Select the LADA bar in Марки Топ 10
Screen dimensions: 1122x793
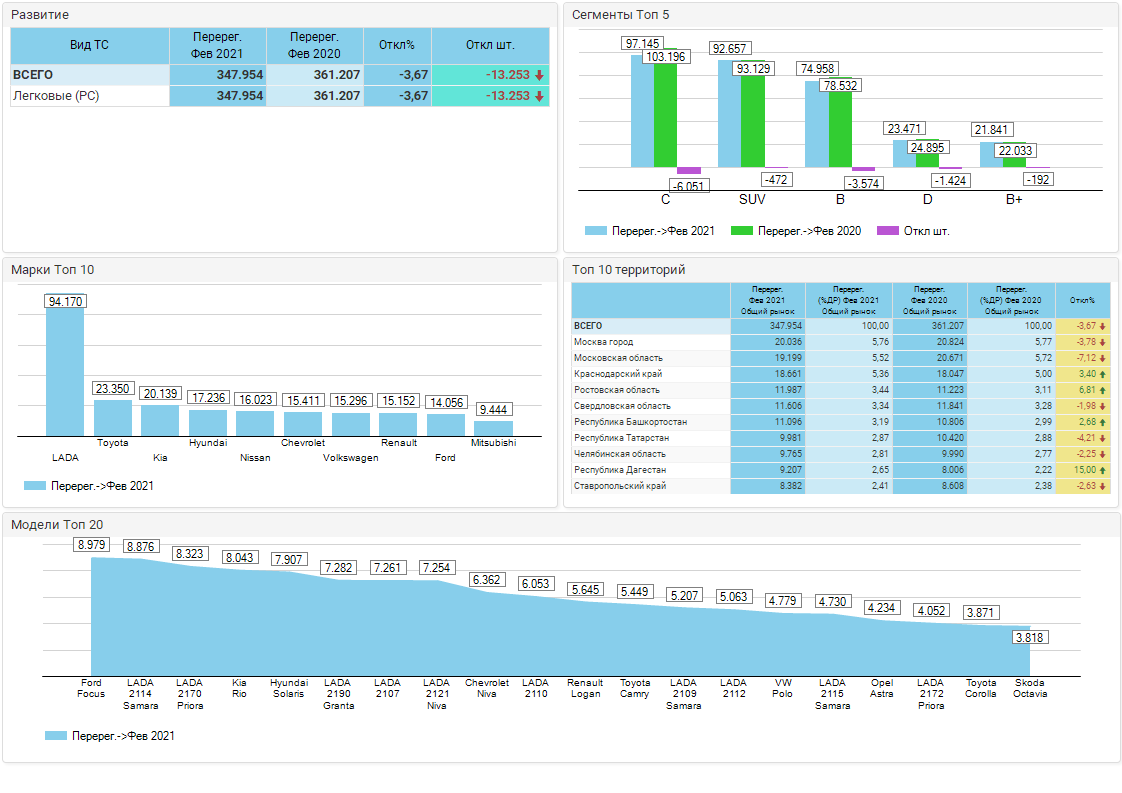[65, 370]
